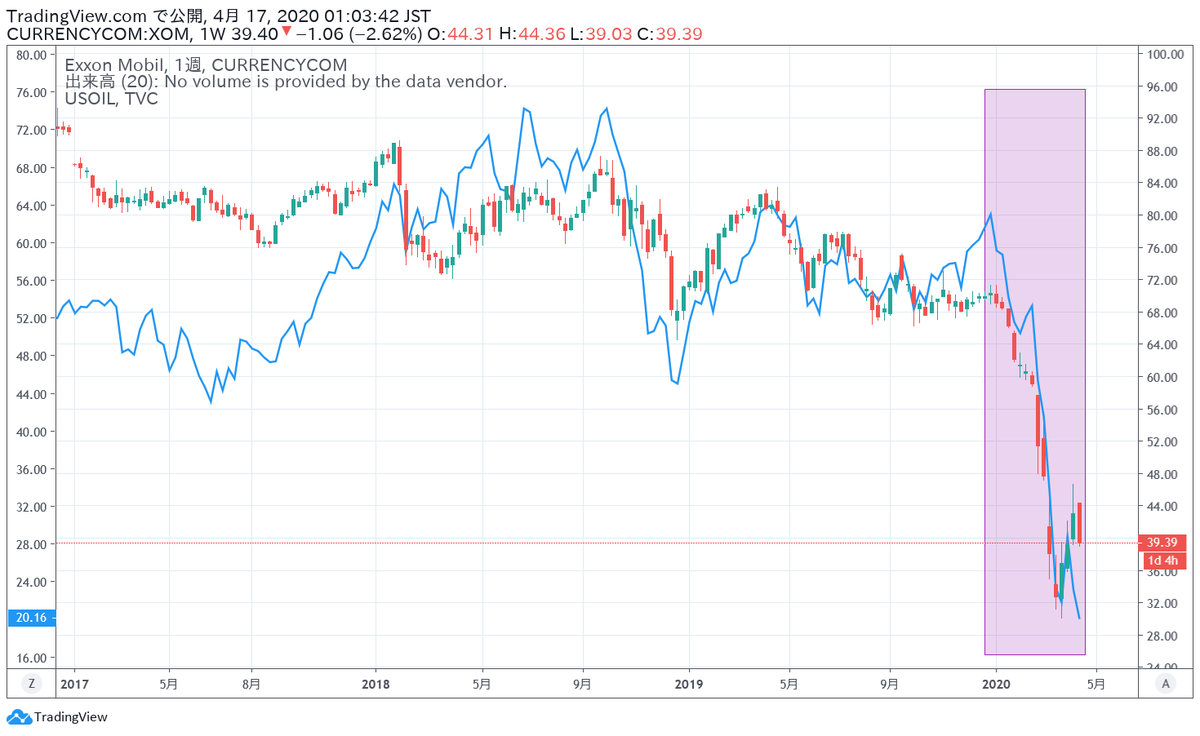Viewport: 1200px width, 736px height.
Task: Click the 'USOIL, TVC' legend entry
Action: (111, 98)
